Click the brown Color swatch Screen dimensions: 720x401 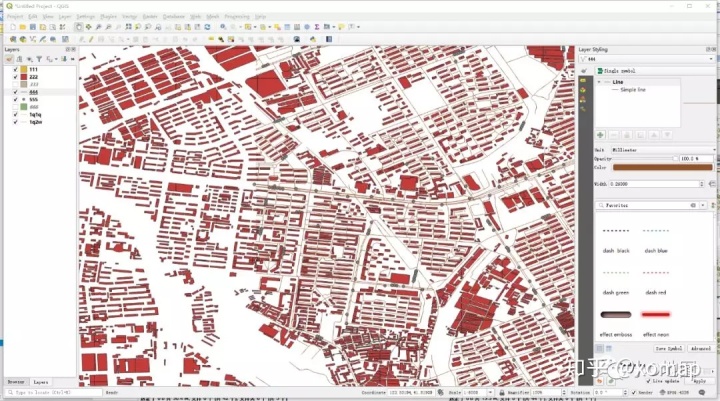pyautogui.click(x=662, y=167)
